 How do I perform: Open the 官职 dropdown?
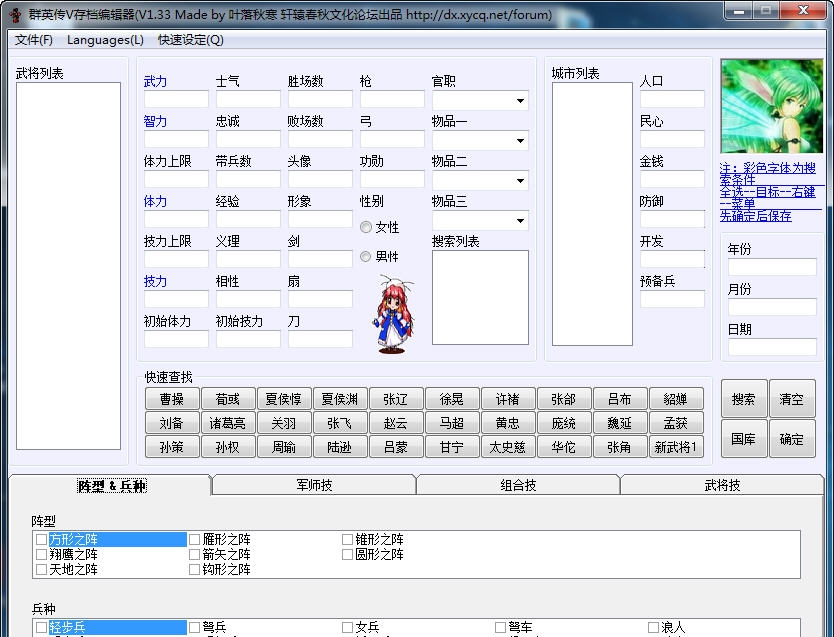coord(521,100)
